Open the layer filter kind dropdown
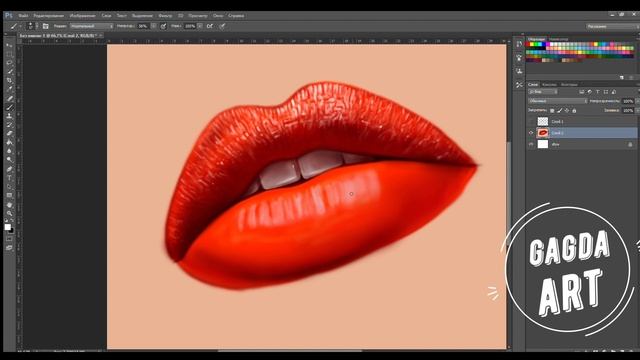Screen dimensions: 640x360 pyautogui.click(x=543, y=92)
